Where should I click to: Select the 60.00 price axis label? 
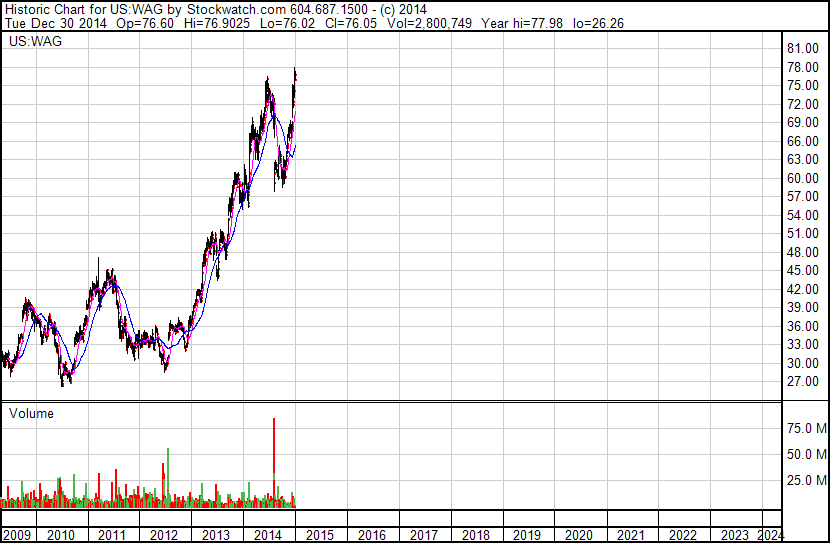coord(803,178)
